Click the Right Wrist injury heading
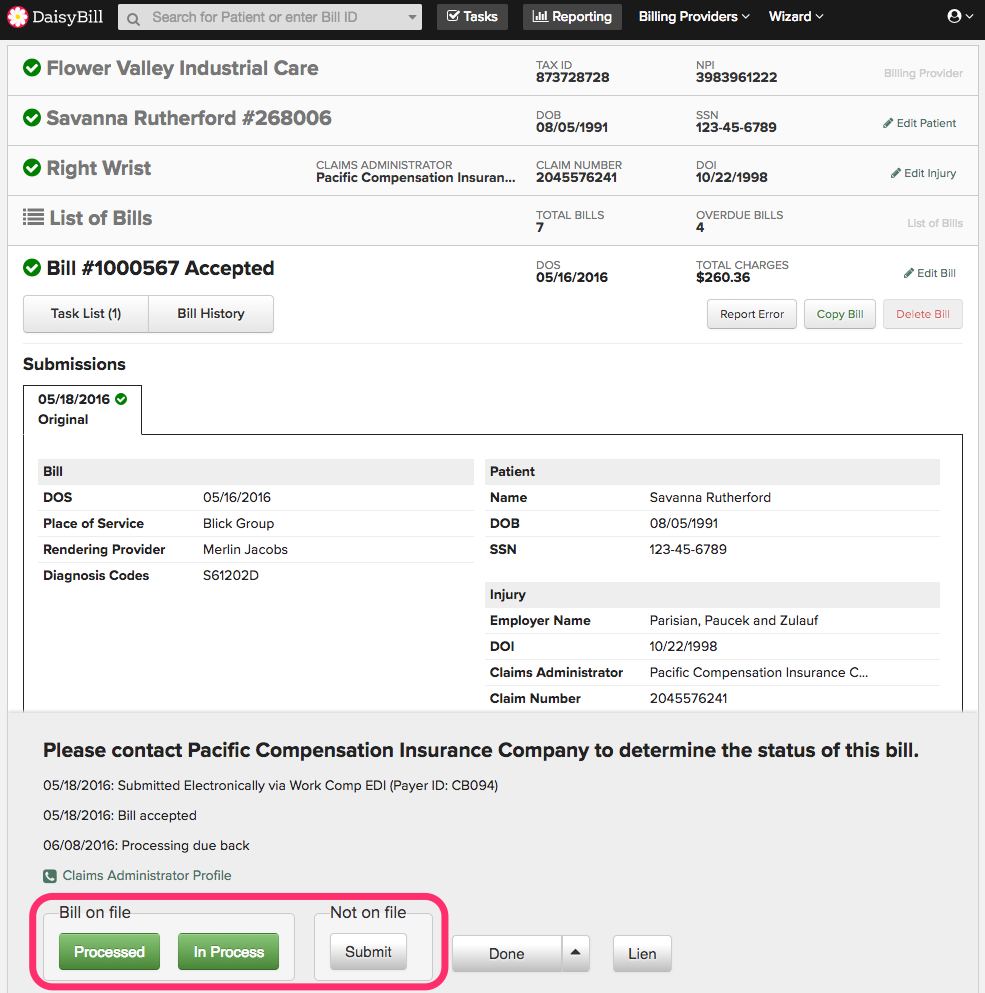The image size is (985, 993). click(99, 168)
